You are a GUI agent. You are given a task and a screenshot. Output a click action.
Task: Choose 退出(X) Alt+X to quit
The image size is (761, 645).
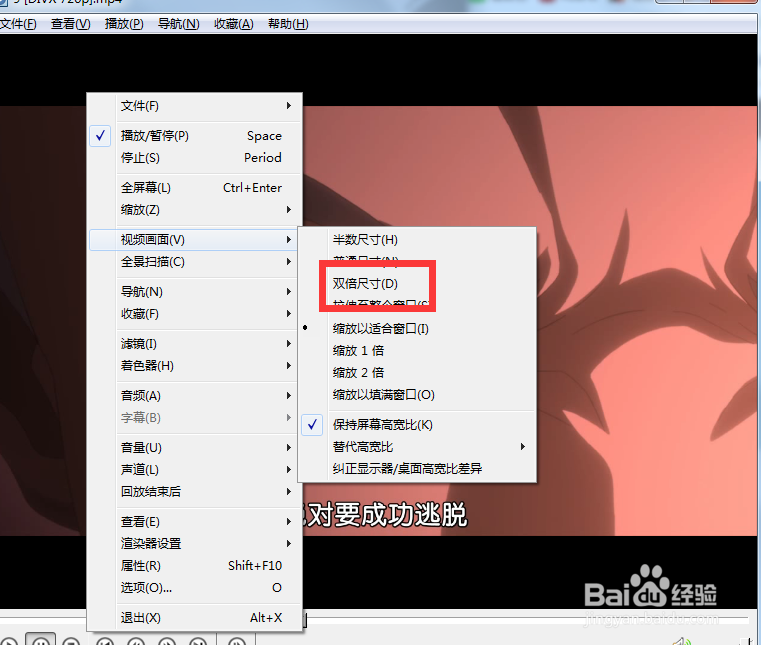[194, 618]
